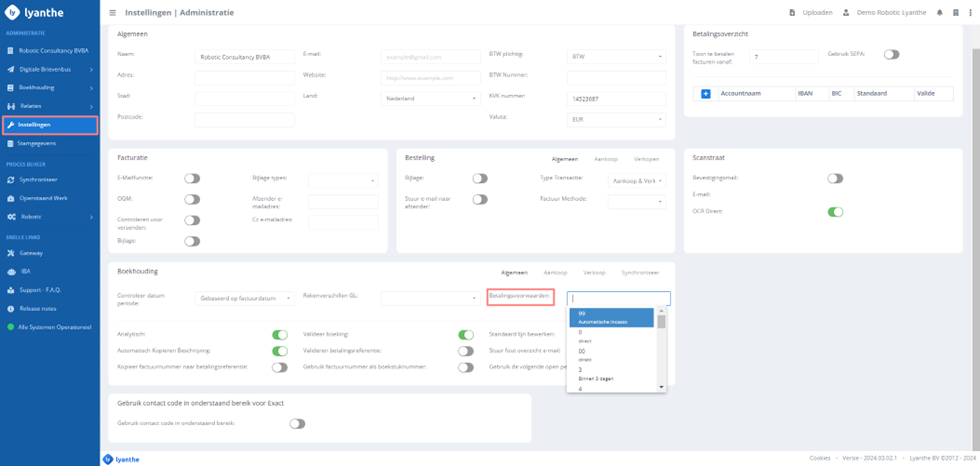Image resolution: width=980 pixels, height=466 pixels.
Task: Open the notifications bell icon
Action: point(939,13)
